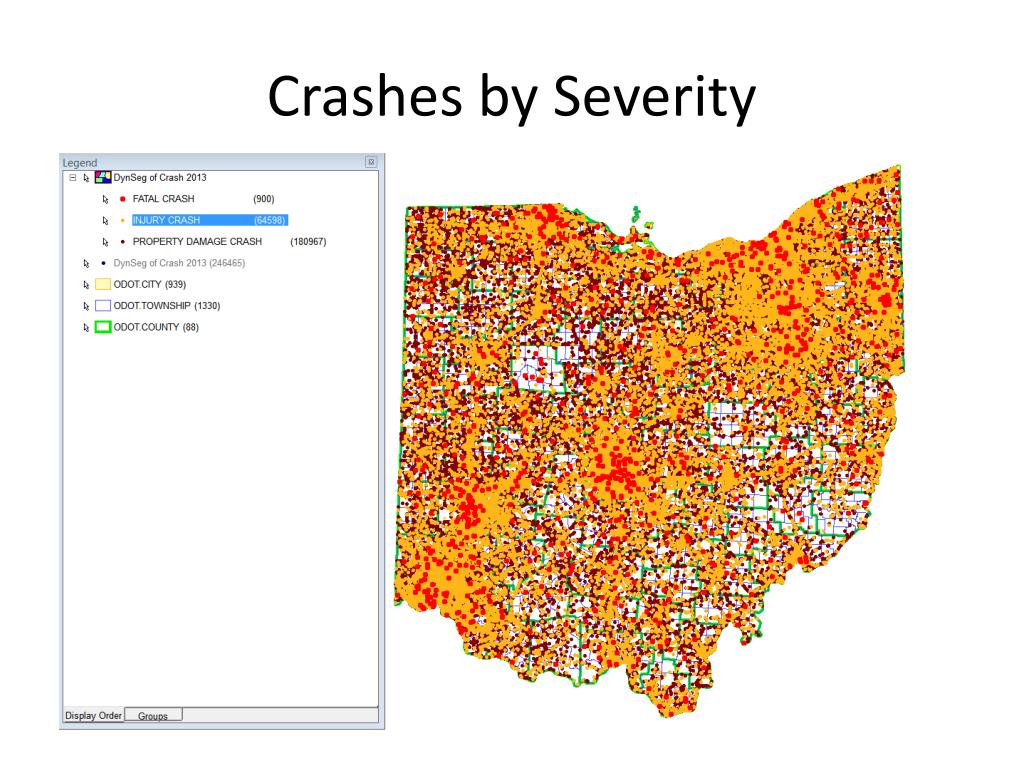Select grayed DynSeg of Crash 2013 (246465)
Screen dimensions: 1024x768
[180, 263]
